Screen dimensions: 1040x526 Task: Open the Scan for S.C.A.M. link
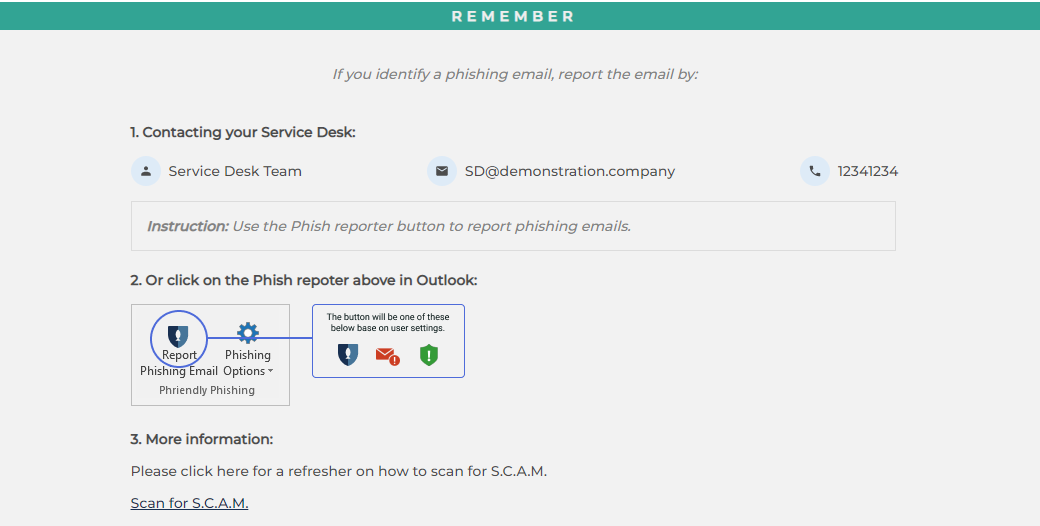point(190,503)
